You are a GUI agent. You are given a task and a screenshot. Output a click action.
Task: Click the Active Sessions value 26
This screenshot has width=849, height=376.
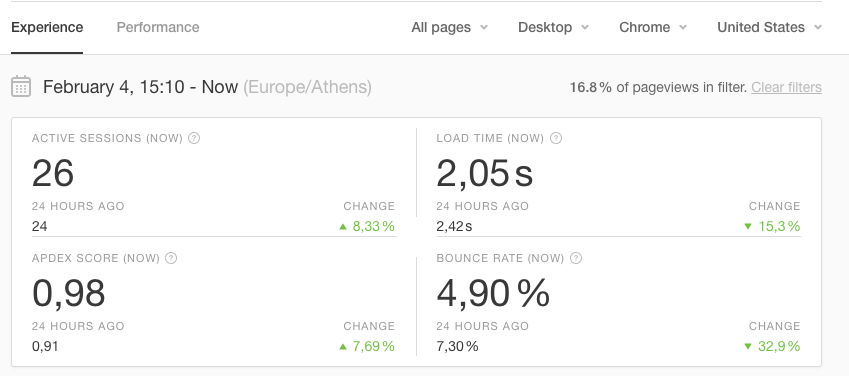tap(53, 173)
